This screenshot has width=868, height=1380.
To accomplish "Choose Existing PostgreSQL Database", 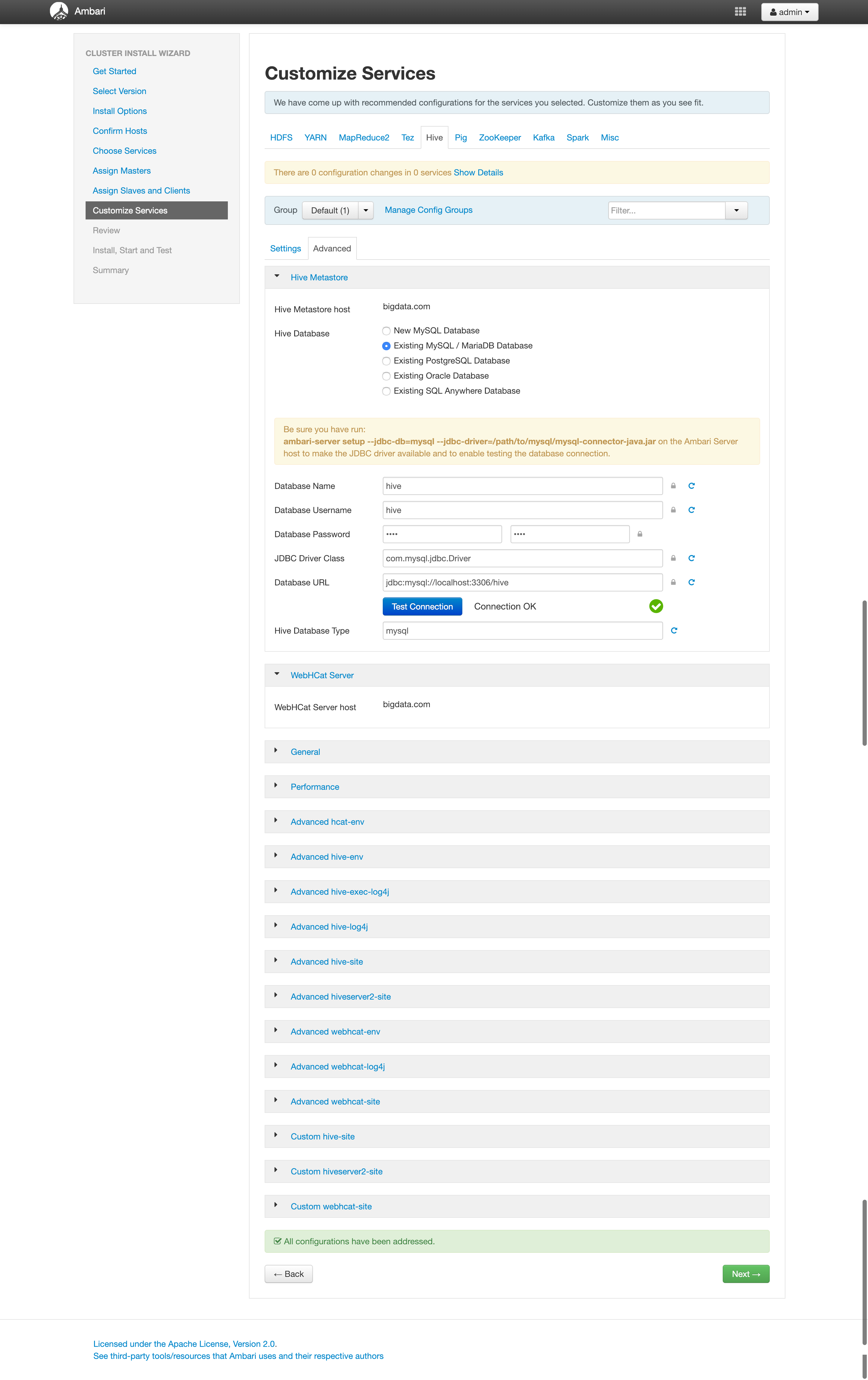I will 386,361.
